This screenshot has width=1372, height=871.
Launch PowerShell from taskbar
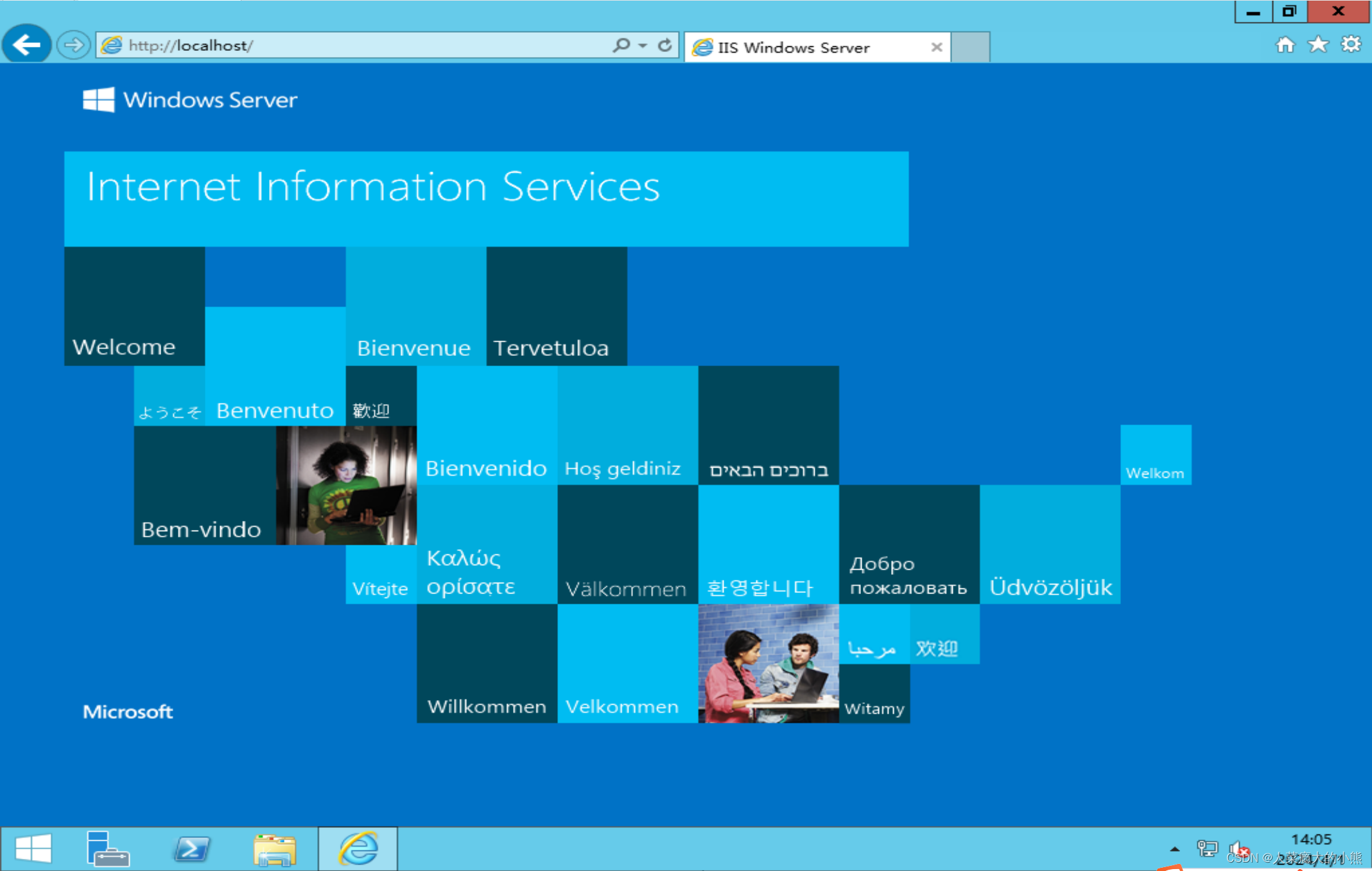(192, 849)
